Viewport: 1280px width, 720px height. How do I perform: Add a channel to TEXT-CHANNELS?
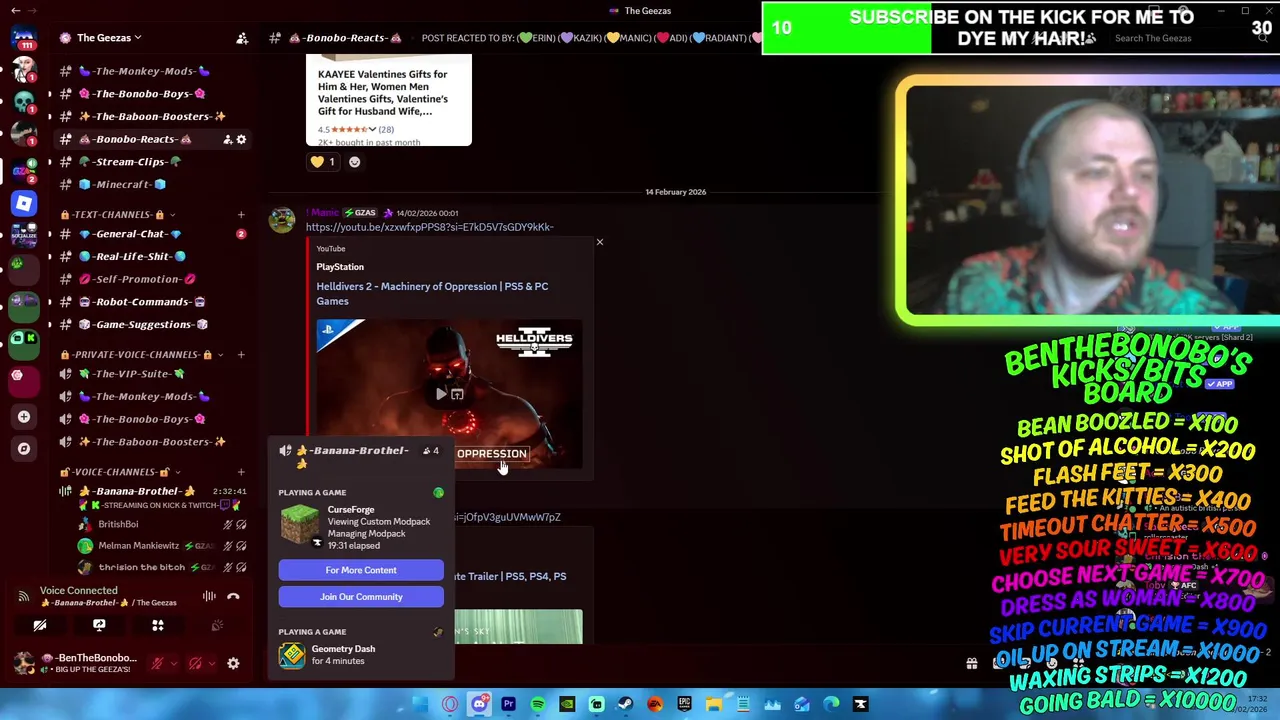[241, 215]
